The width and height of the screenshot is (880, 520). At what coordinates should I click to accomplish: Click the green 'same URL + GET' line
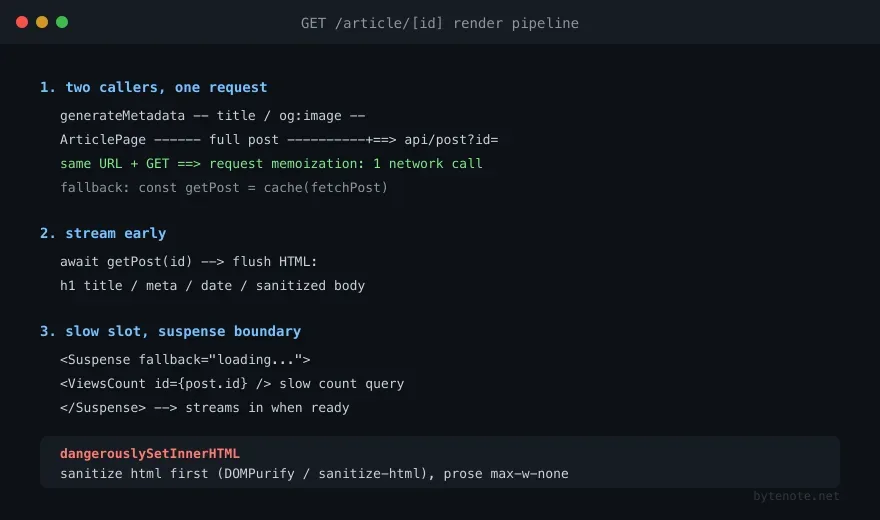[x=271, y=163]
